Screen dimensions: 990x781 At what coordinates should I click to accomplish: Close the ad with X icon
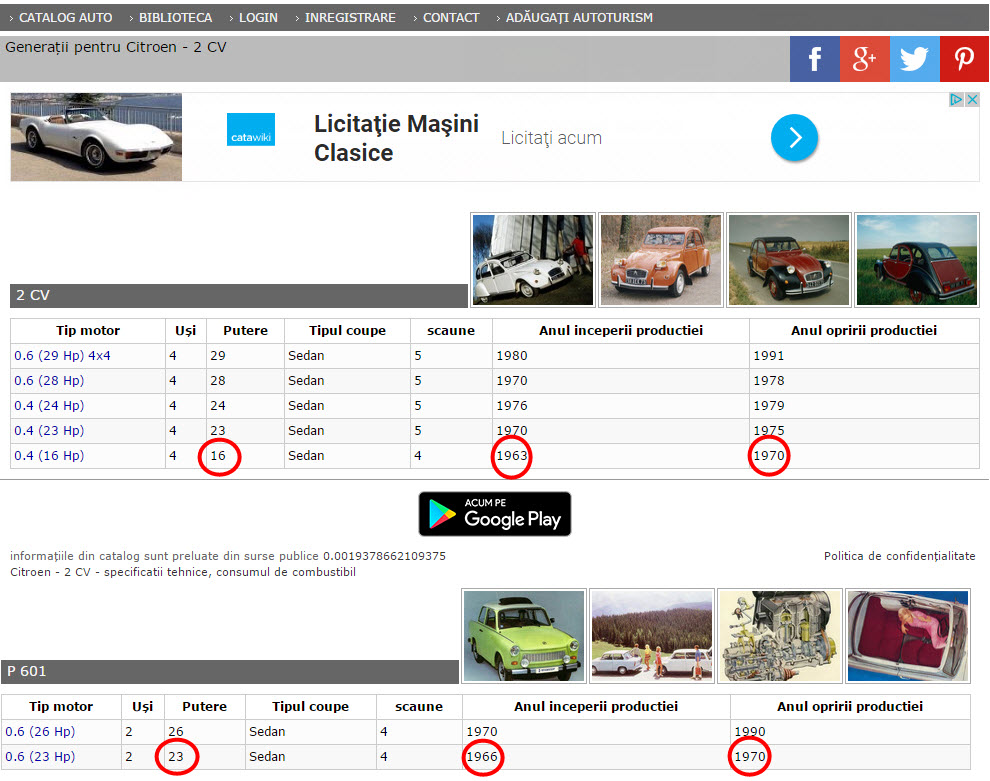972,100
